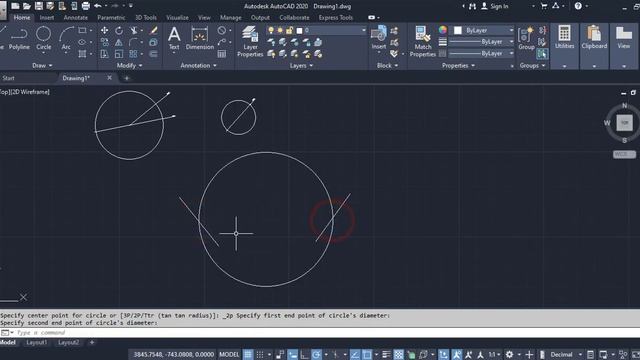Expand the Block panel
This screenshot has width=640, height=360.
pos(387,65)
